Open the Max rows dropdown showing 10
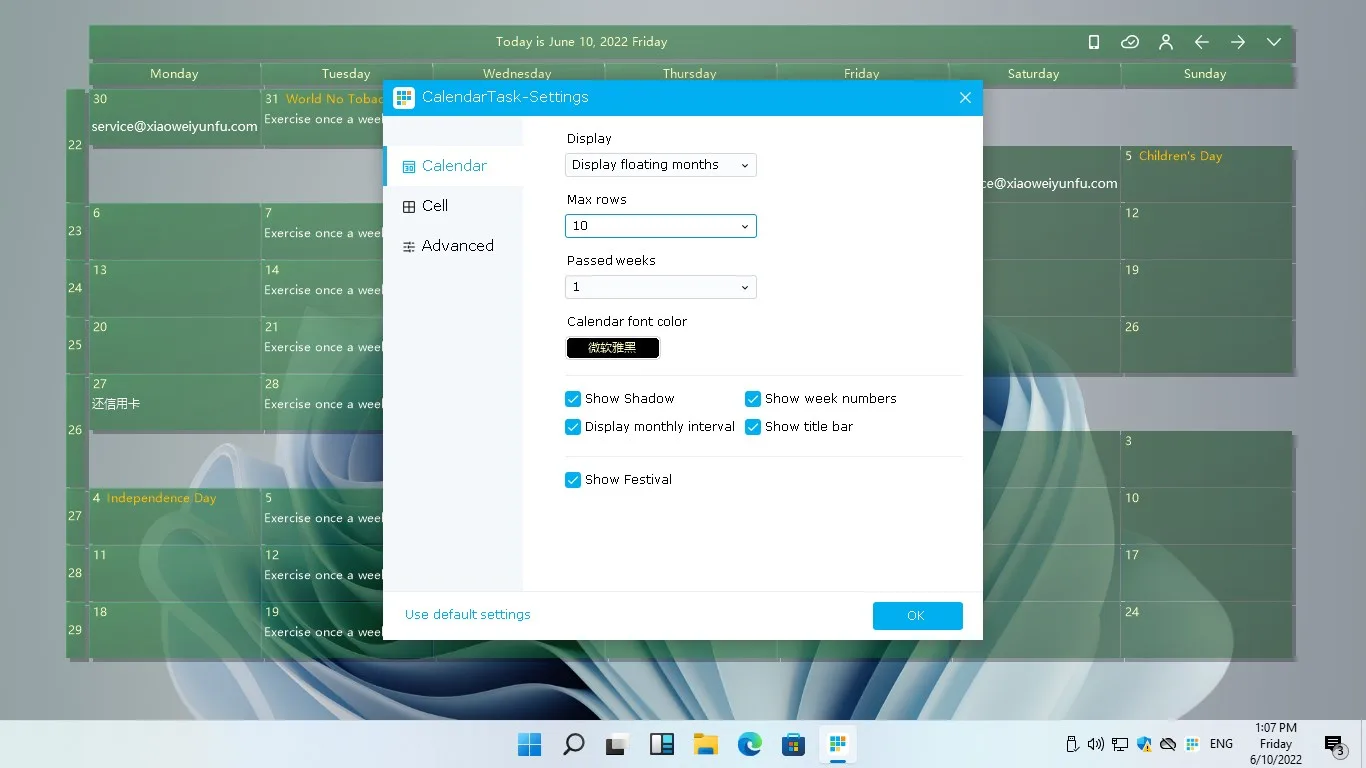 point(661,226)
